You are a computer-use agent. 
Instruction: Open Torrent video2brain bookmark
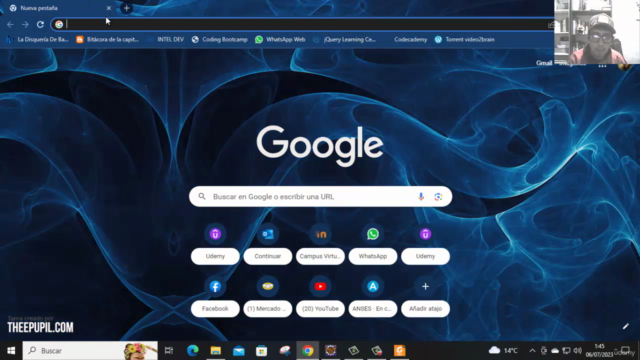coord(465,40)
